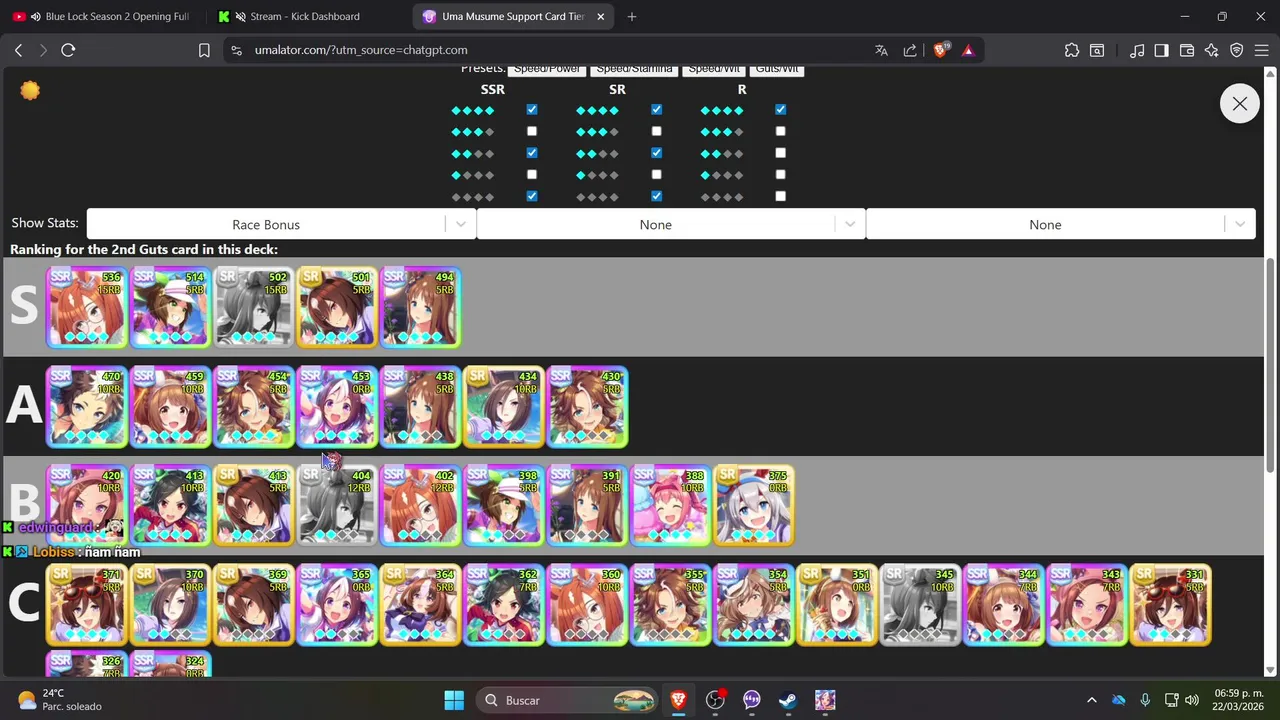This screenshot has height=720, width=1280.
Task: Click the Brave Rewards triangle icon
Action: point(968,50)
